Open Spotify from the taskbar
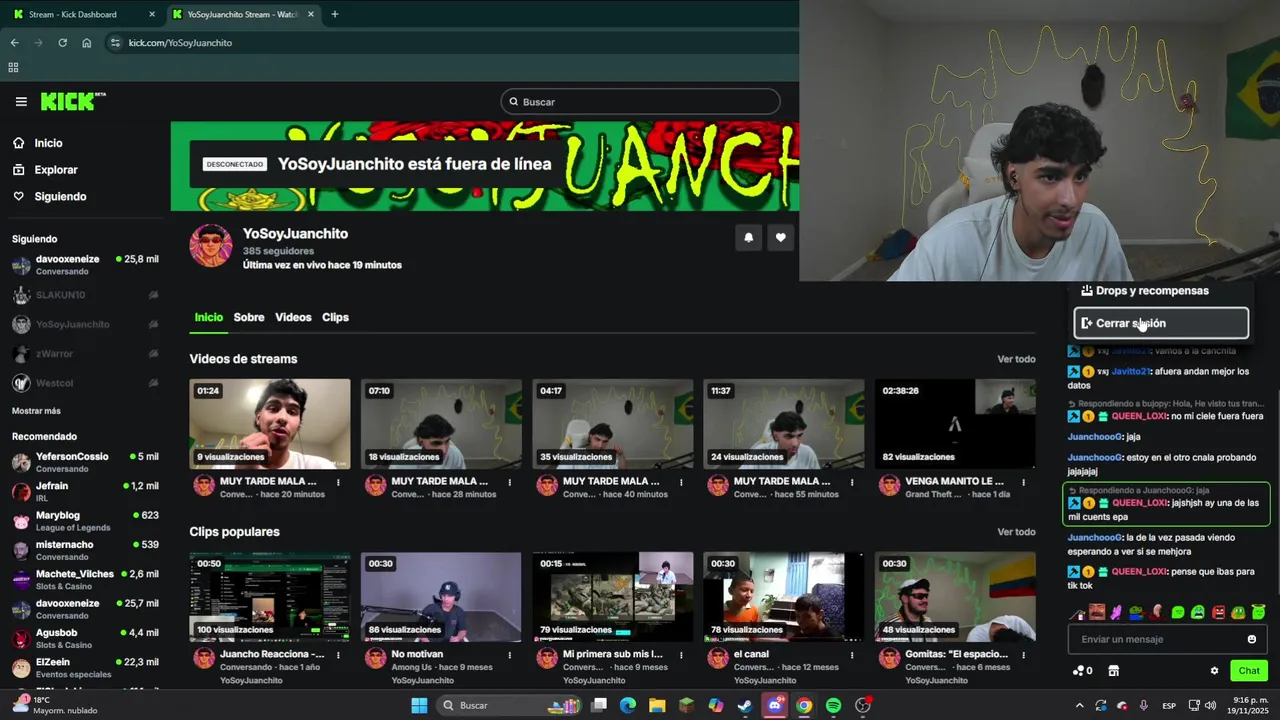The height and width of the screenshot is (720, 1280). click(x=833, y=706)
